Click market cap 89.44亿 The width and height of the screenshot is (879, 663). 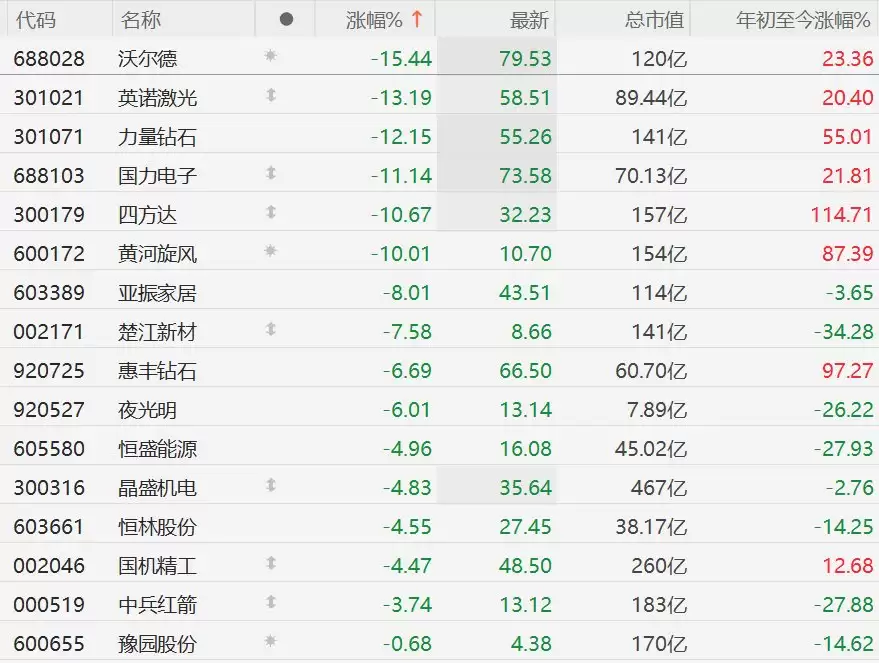[651, 98]
